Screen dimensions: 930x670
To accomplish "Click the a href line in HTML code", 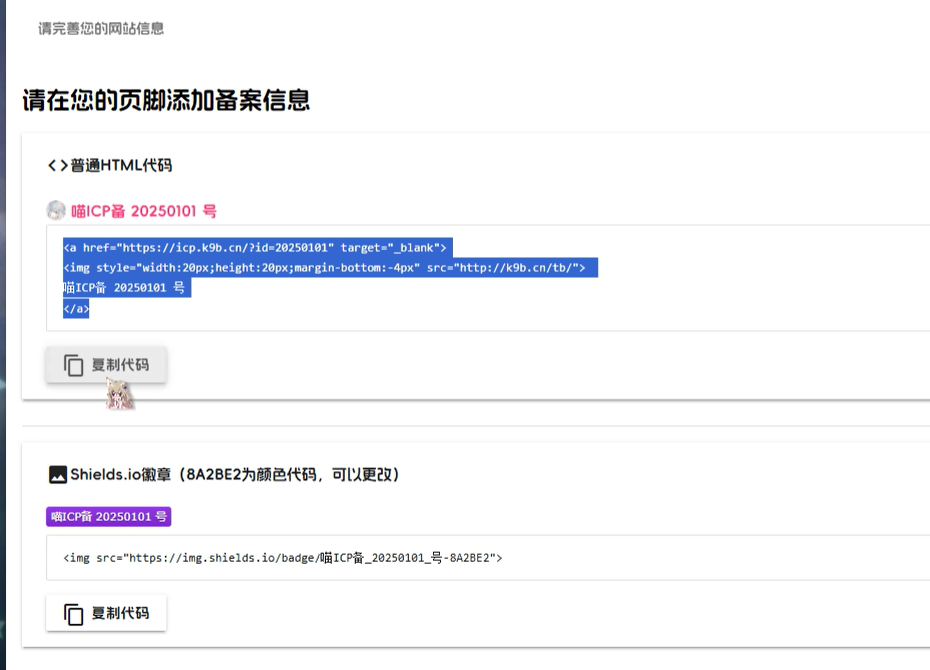I will click(257, 248).
